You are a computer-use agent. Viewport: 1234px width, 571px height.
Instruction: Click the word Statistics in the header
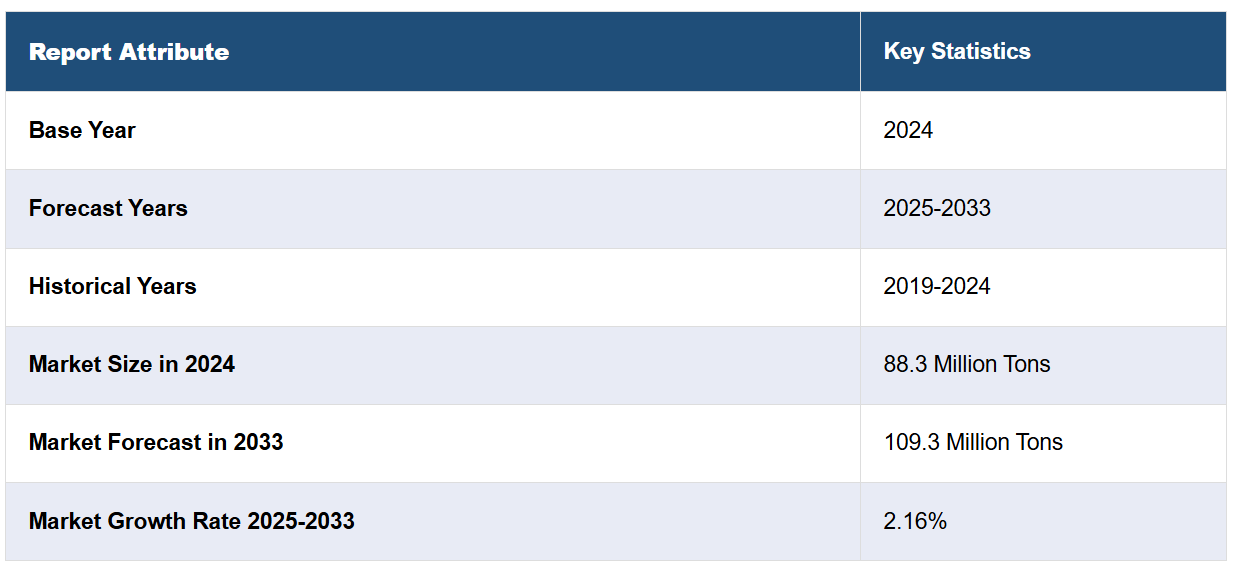point(980,52)
